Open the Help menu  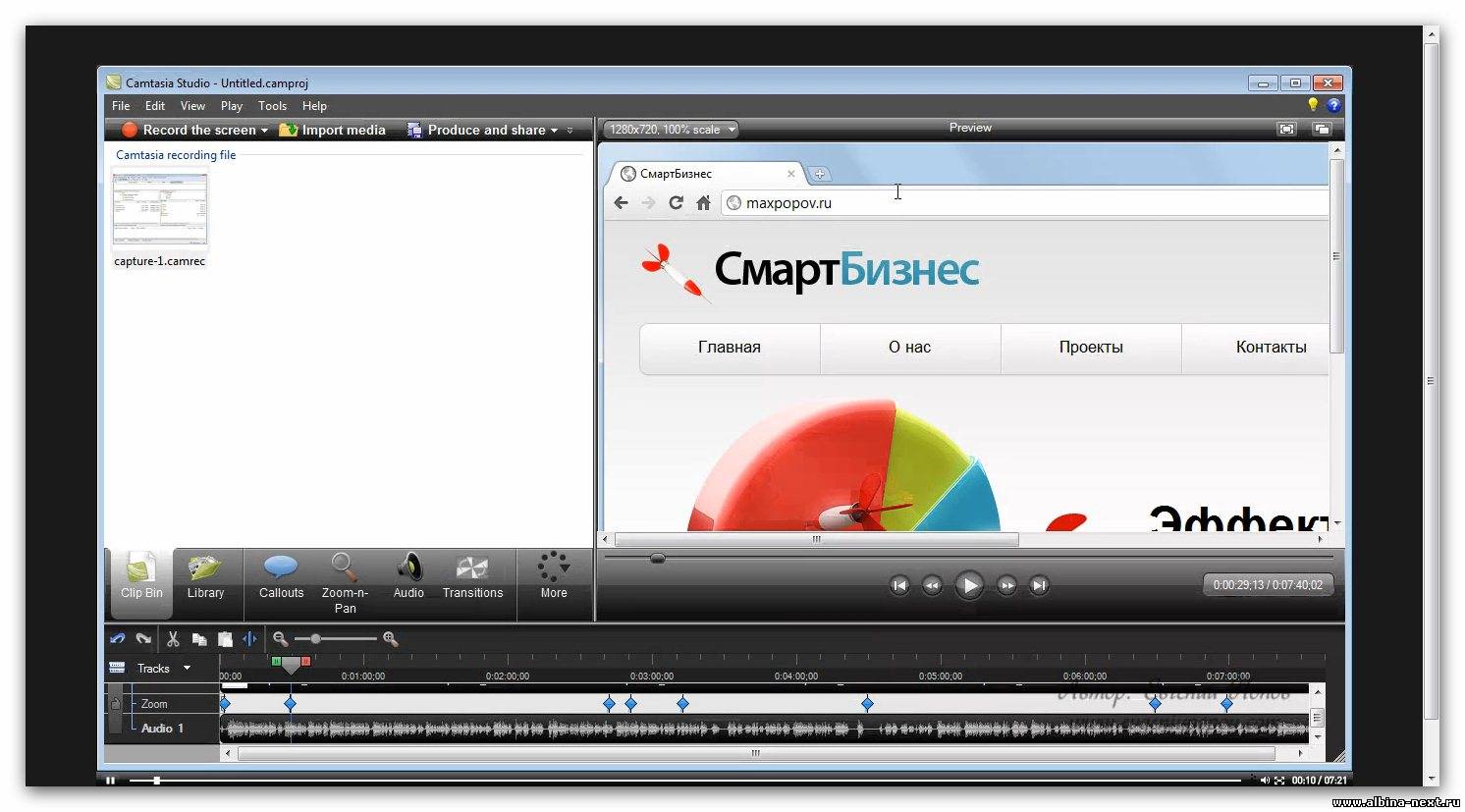point(314,106)
